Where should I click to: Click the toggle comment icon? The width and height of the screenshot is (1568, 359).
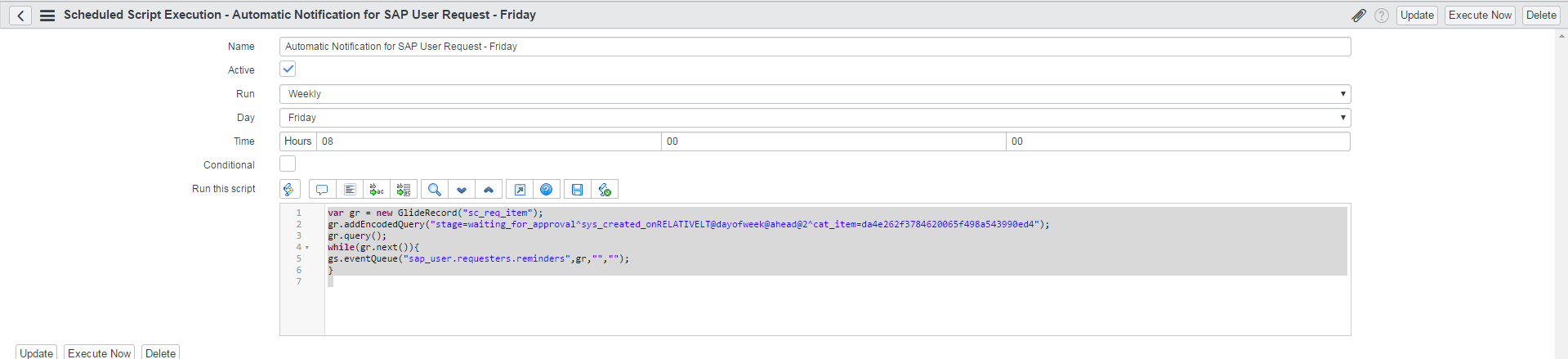point(322,190)
